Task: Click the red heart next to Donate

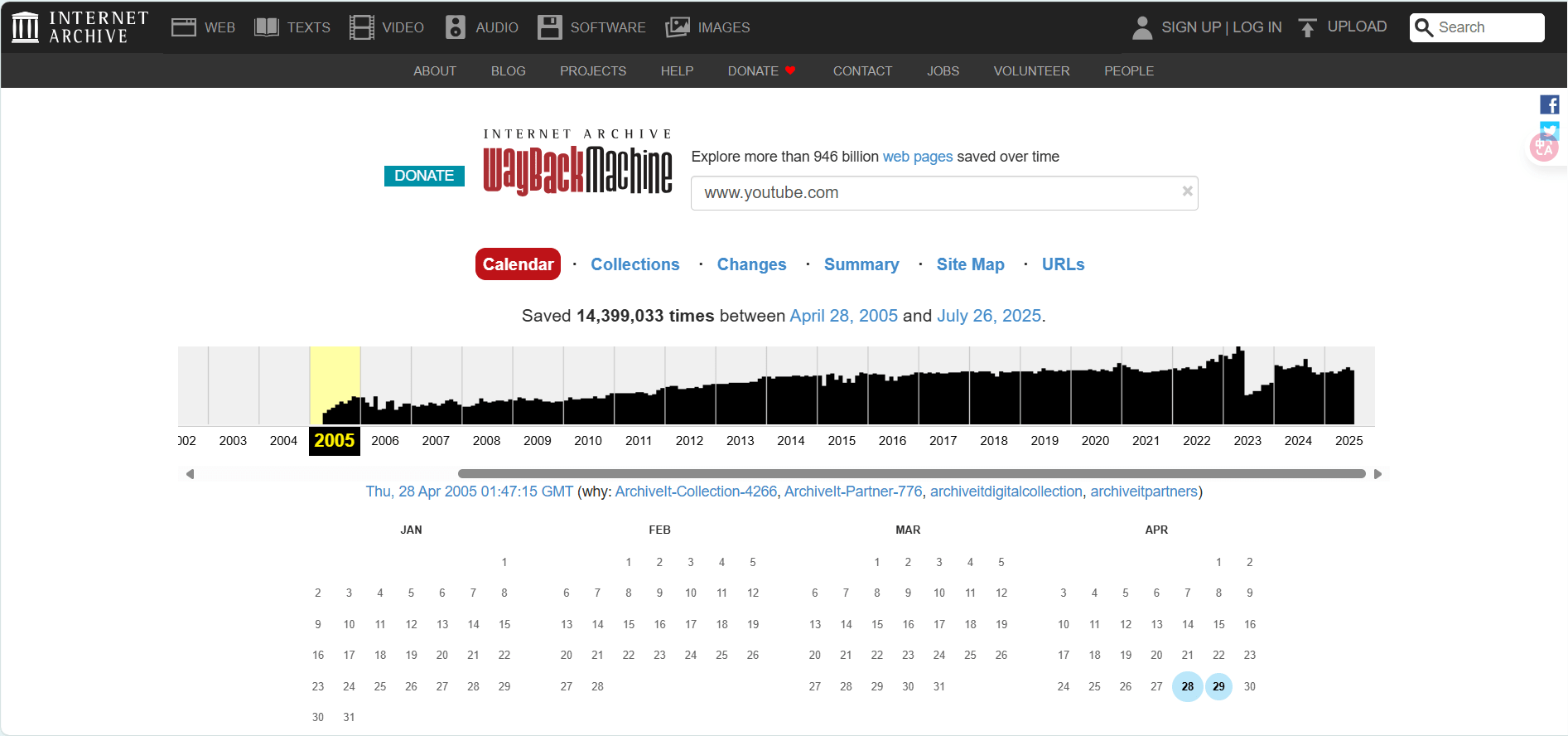Action: point(790,70)
